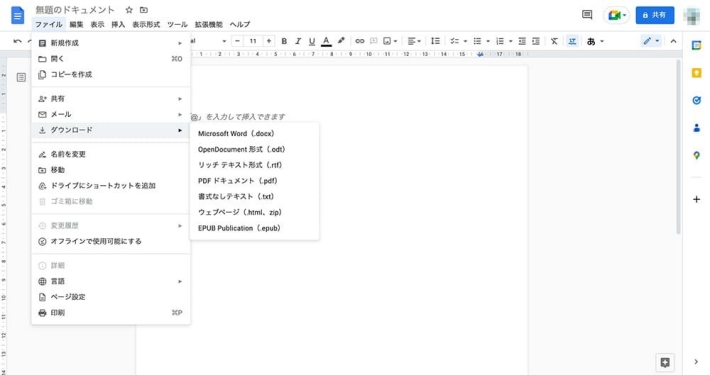The image size is (710, 375).
Task: Download as EPUB Publication (.epub)
Action: 254,228
